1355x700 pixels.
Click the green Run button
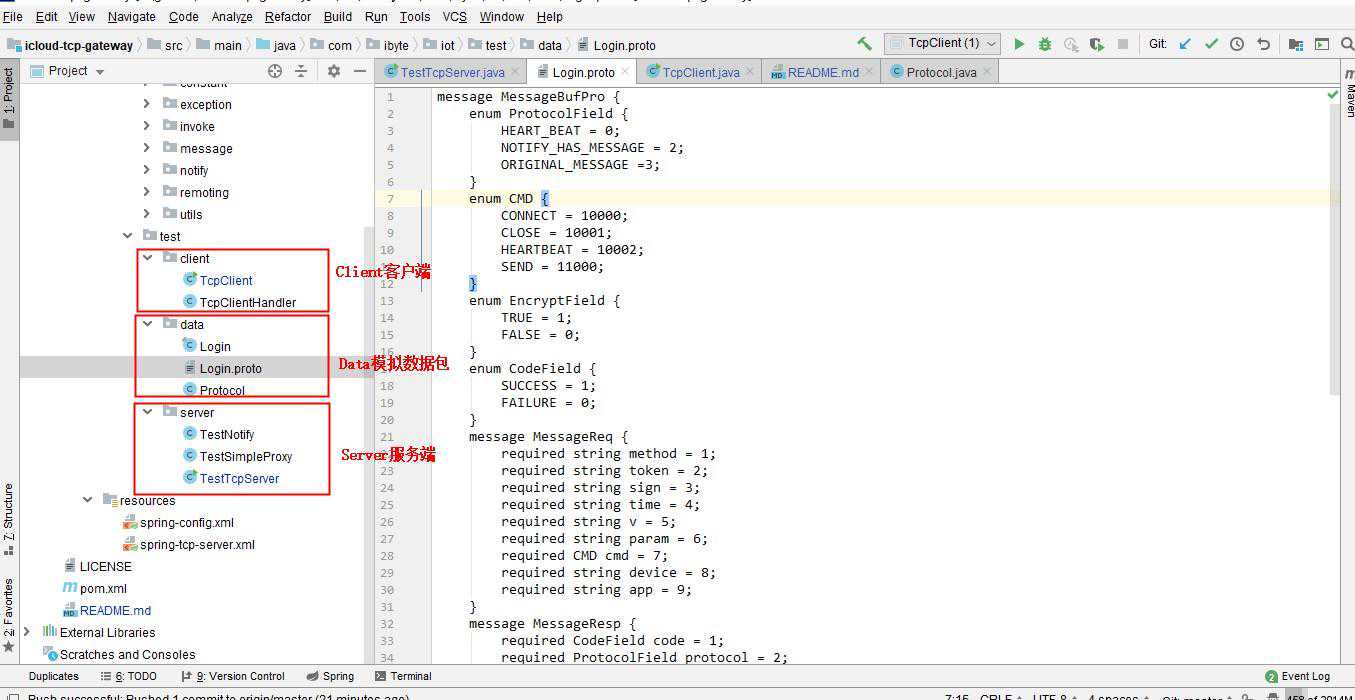[x=1019, y=44]
